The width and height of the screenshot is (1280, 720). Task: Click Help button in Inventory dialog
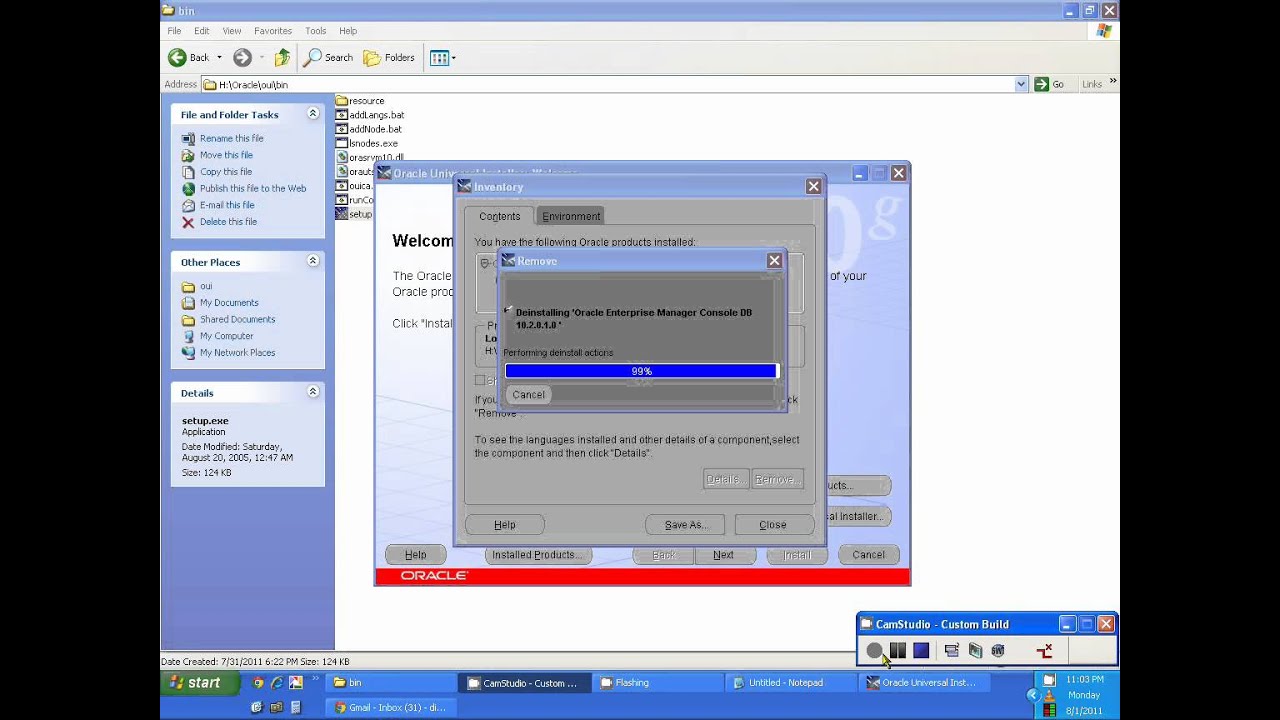point(505,525)
